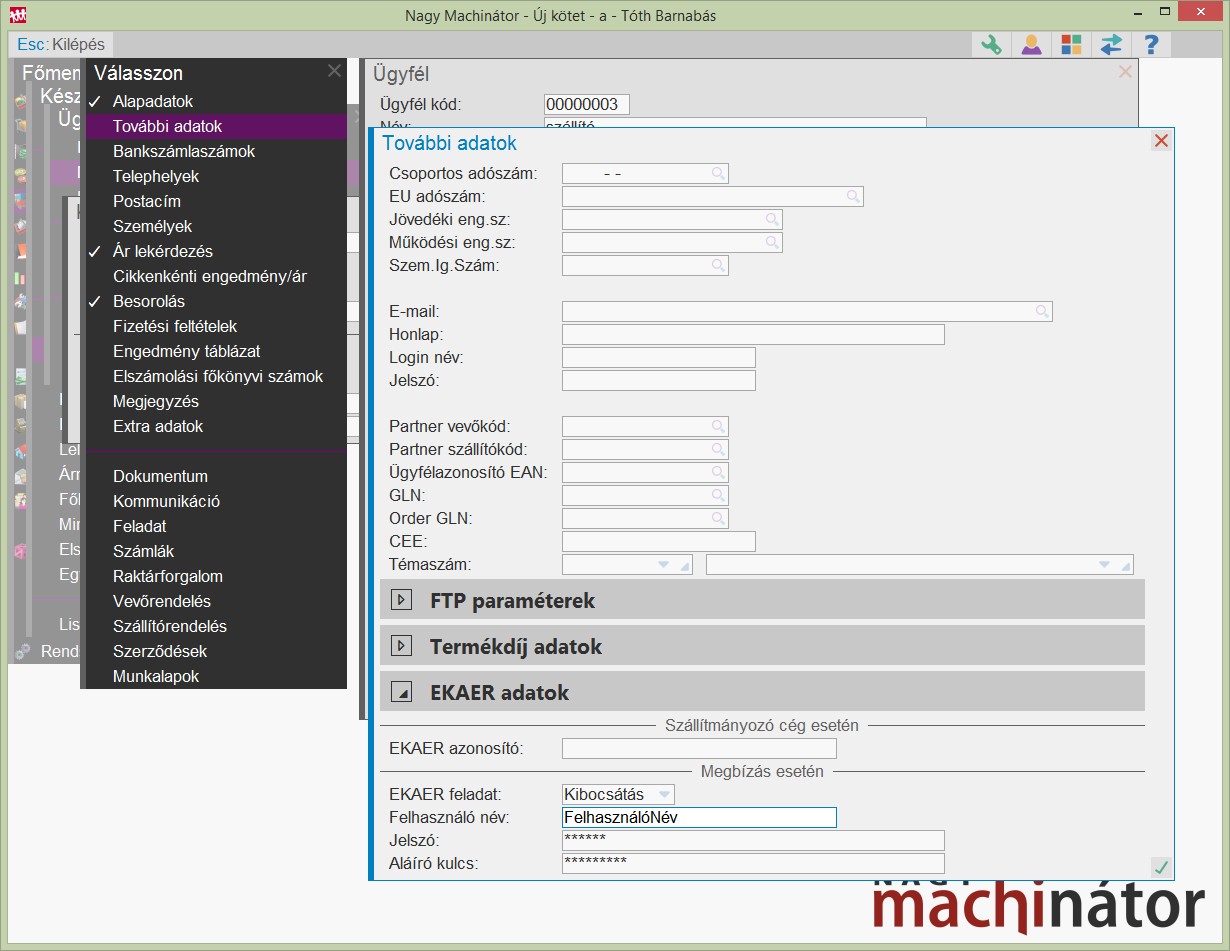Expand the Termékdíj adatok section

tap(401, 647)
